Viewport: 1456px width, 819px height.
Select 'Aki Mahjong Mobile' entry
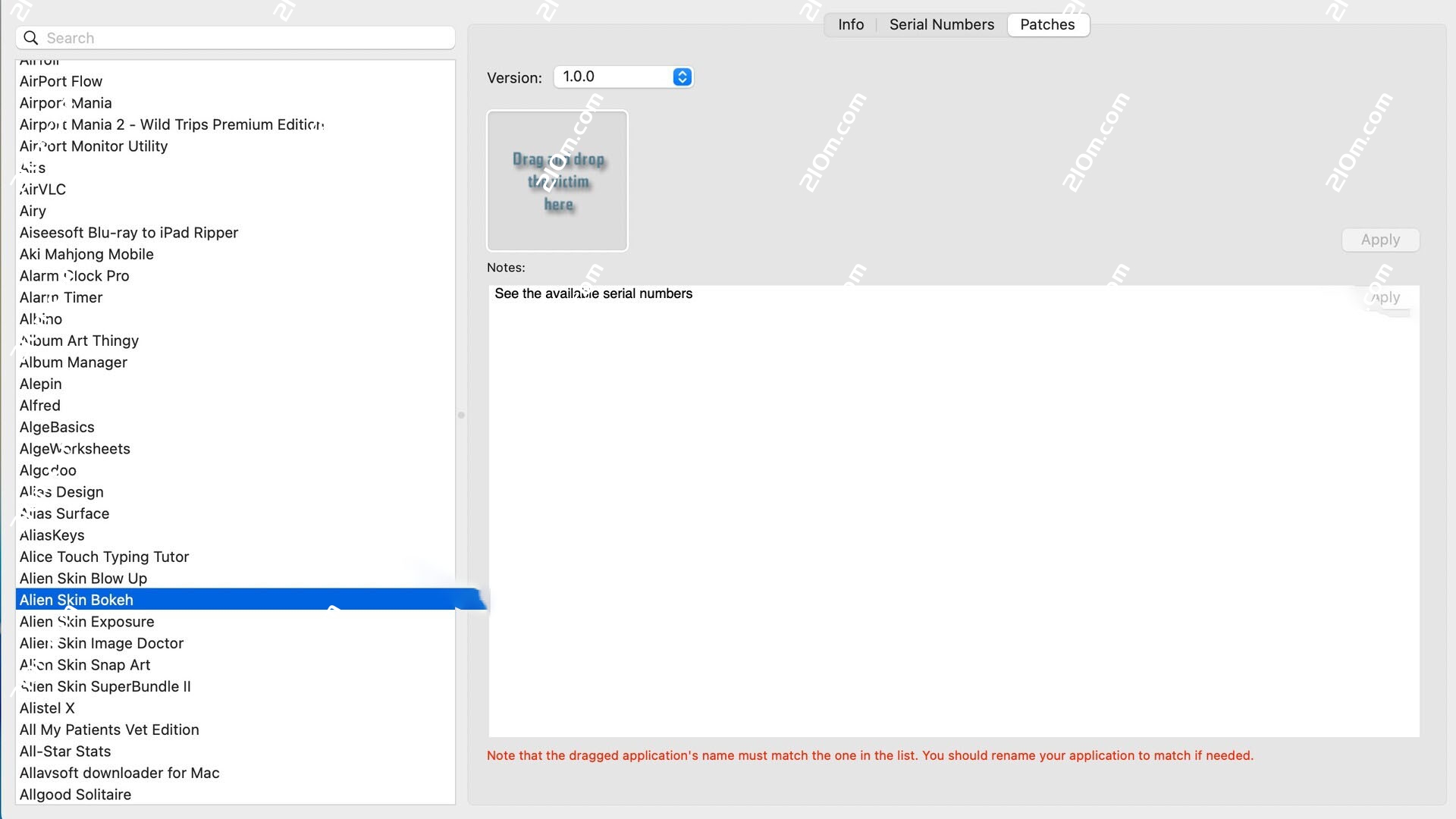[x=235, y=254]
